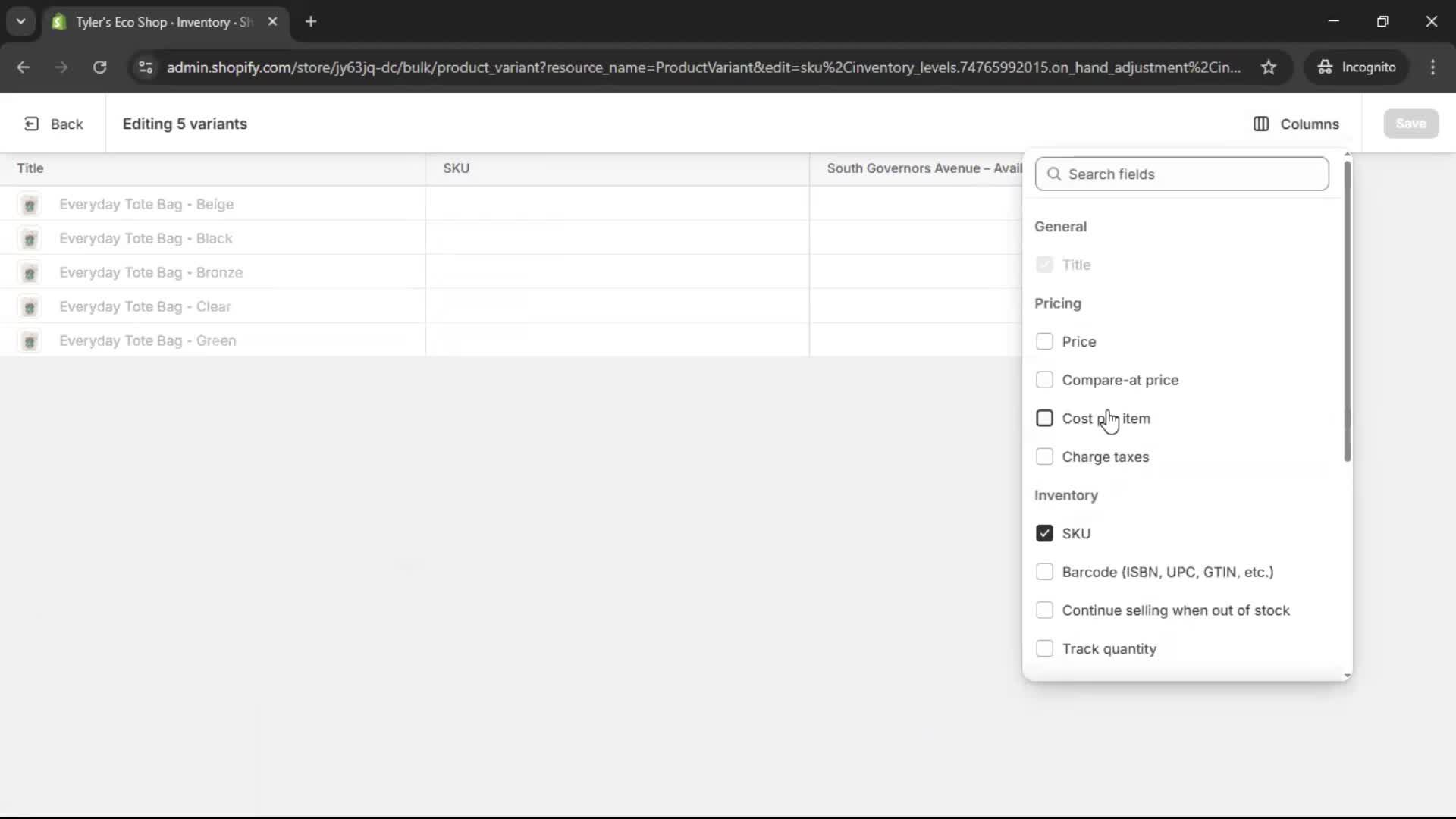1456x819 pixels.
Task: Click the site information icon in the address bar
Action: [145, 67]
